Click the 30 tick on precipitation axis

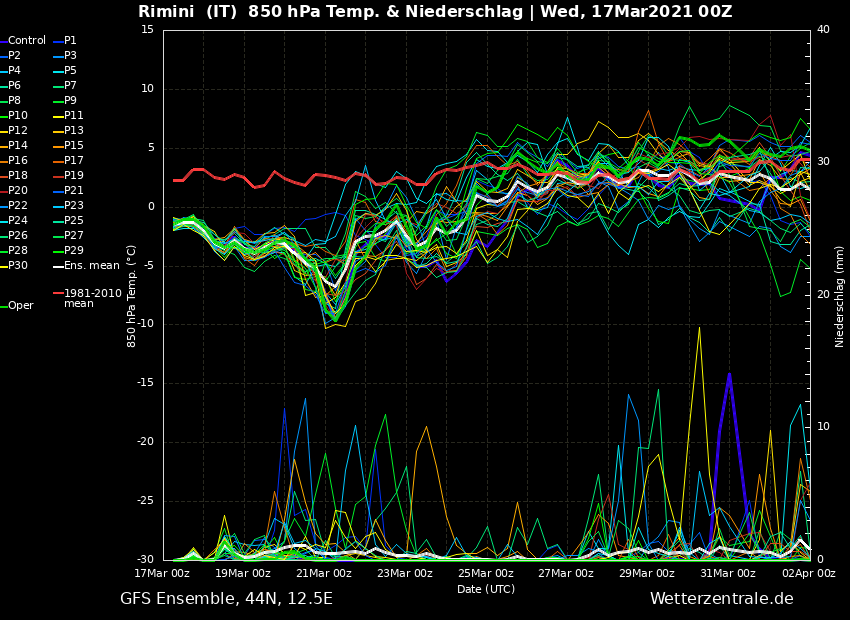tap(823, 162)
